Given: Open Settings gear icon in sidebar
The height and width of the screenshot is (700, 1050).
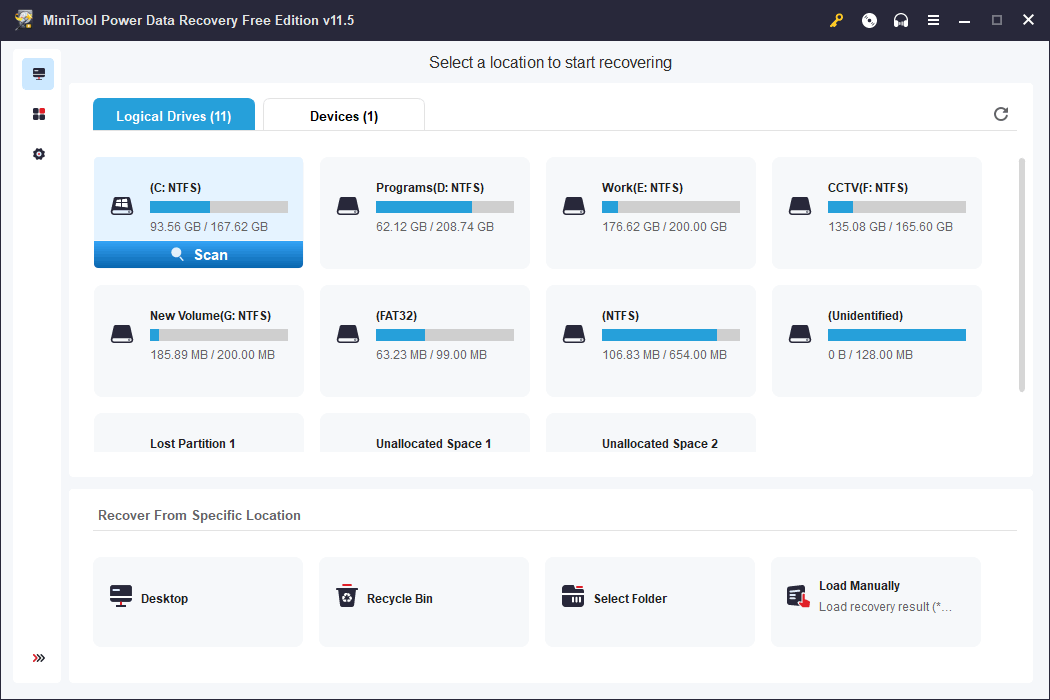Looking at the screenshot, I should tap(39, 154).
